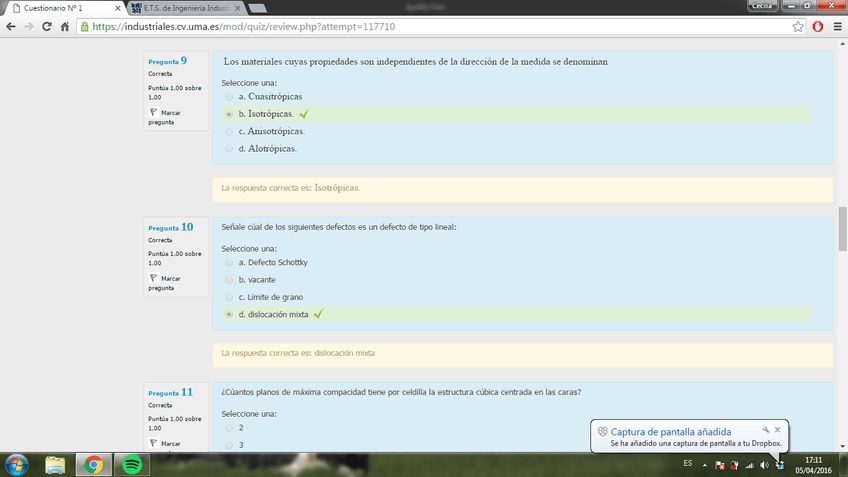Select option b. Isotrópicas
The height and width of the screenshot is (477, 848).
coord(229,114)
